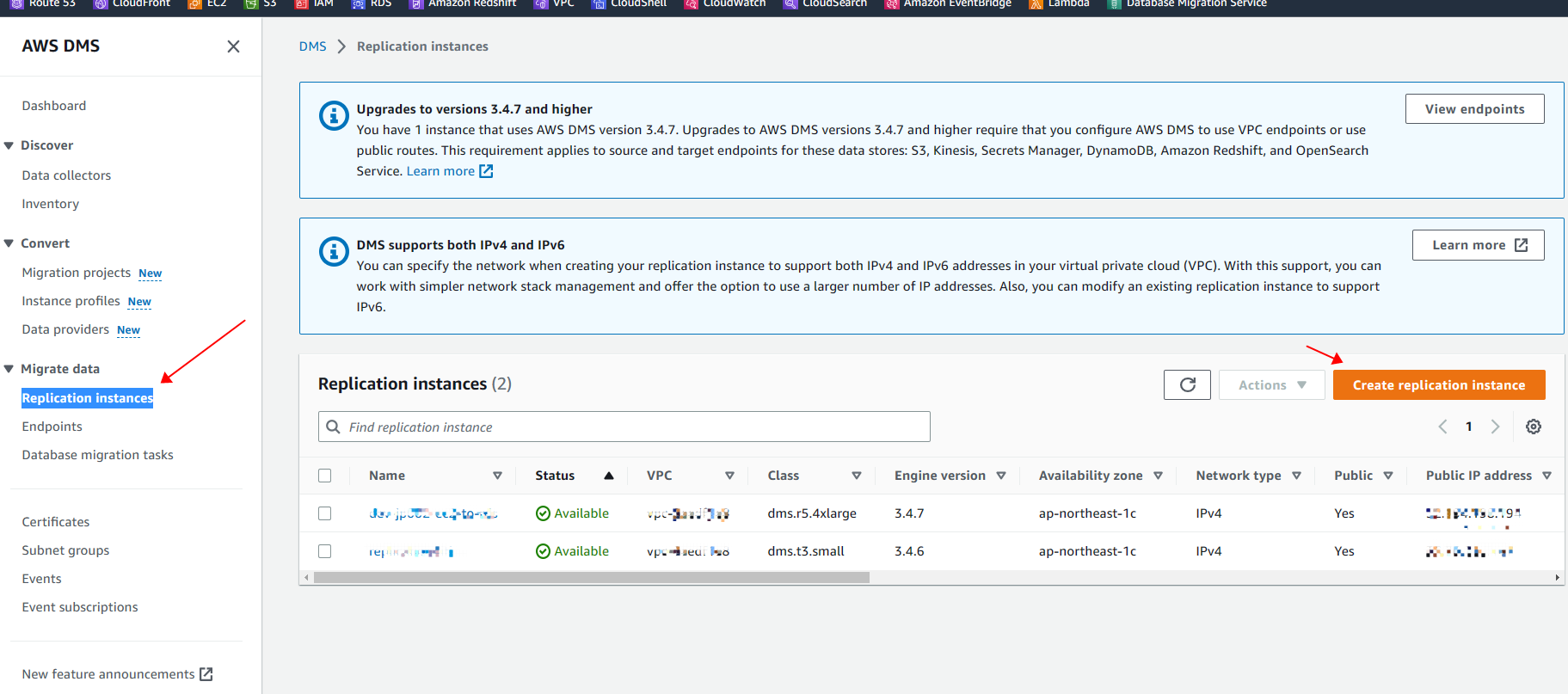Go to previous page arrow in pagination
This screenshot has width=1568, height=694.
pyautogui.click(x=1442, y=427)
